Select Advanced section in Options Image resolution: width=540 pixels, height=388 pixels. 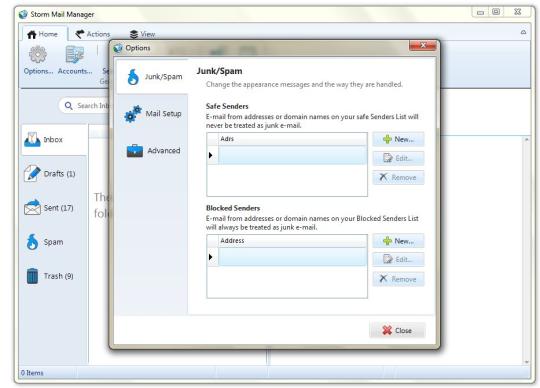coord(153,150)
